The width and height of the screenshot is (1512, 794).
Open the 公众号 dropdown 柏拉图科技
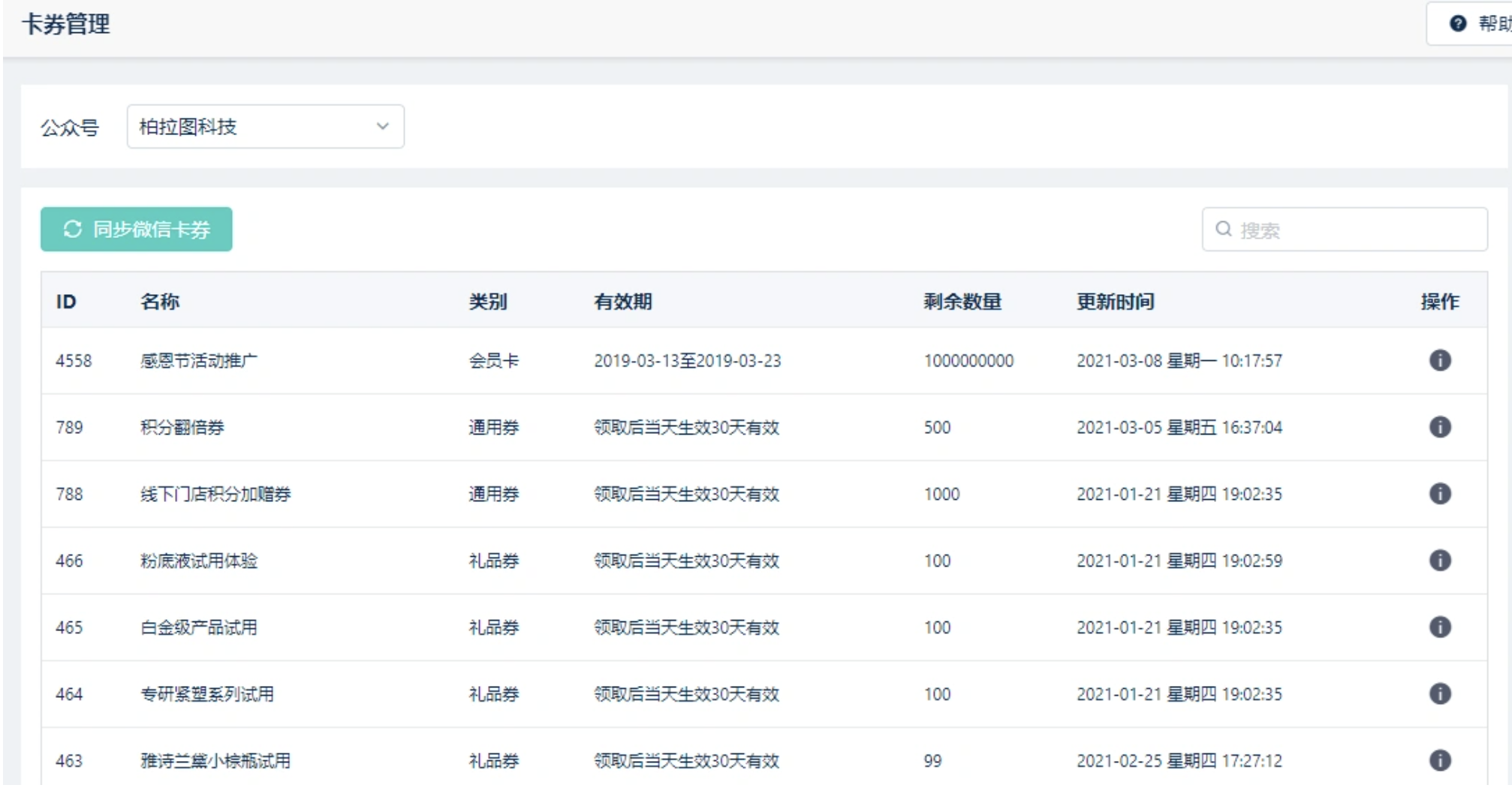pos(265,127)
